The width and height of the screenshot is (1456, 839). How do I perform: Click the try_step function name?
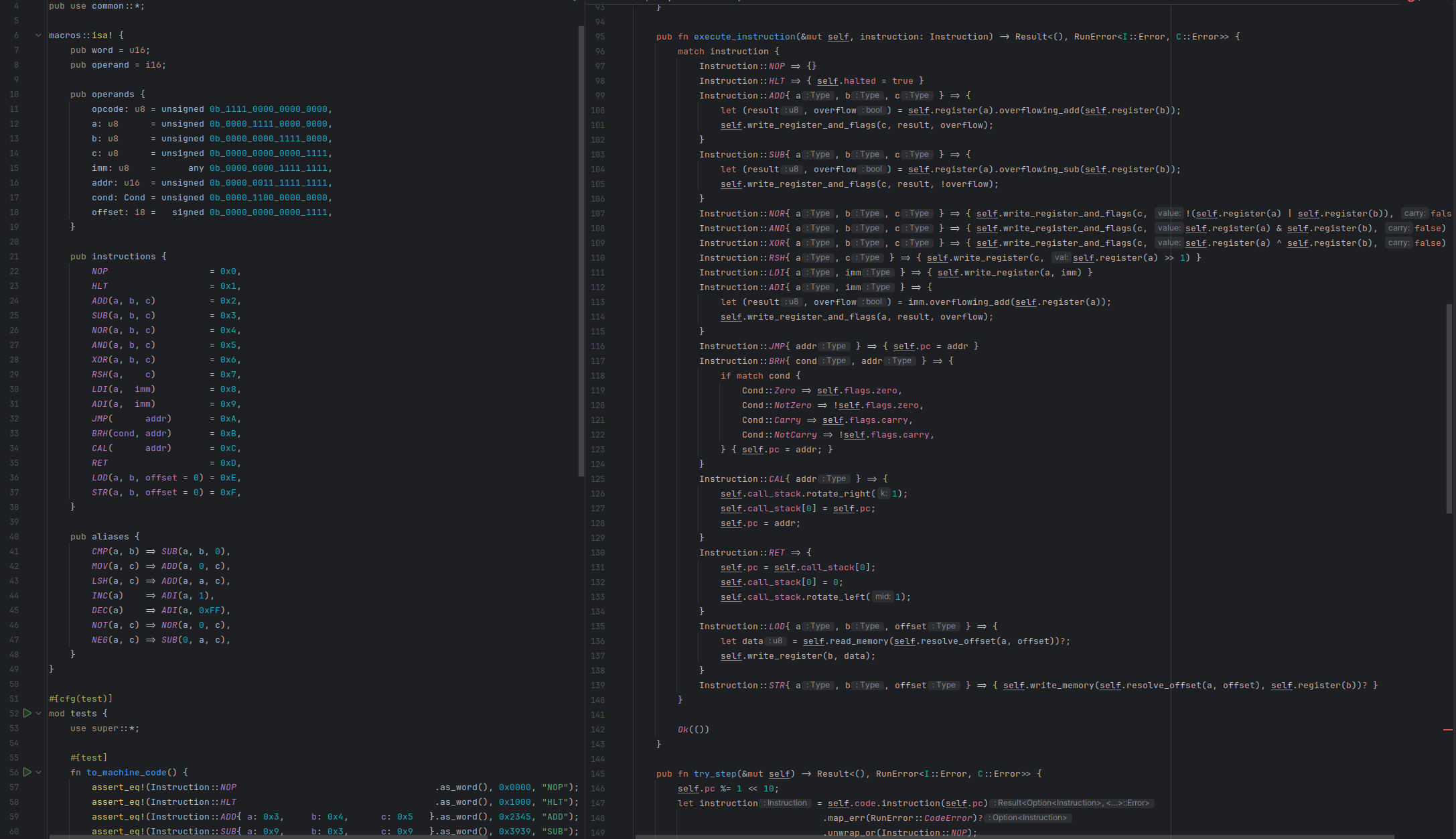click(x=715, y=774)
